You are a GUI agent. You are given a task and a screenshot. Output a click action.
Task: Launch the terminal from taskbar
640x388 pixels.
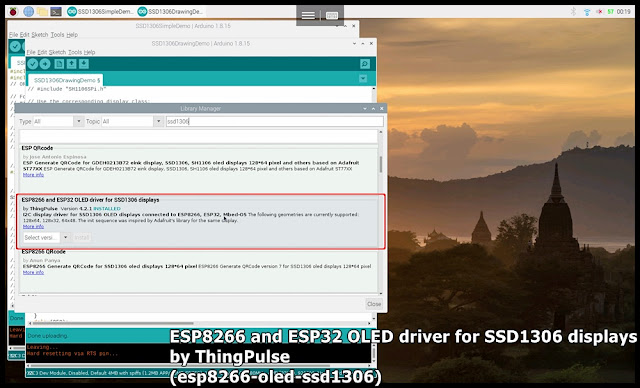(56, 11)
